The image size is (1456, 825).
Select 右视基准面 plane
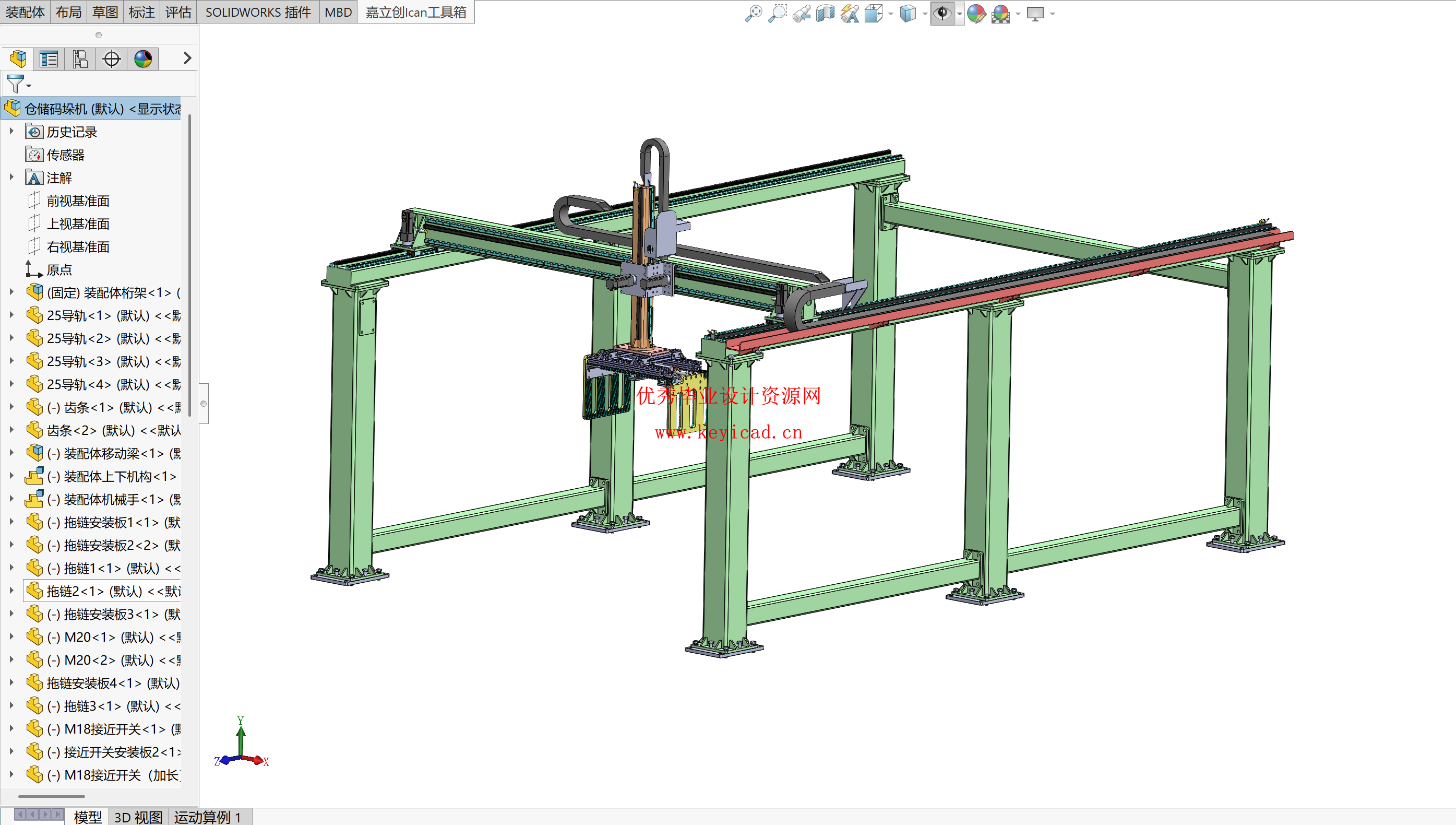(78, 246)
